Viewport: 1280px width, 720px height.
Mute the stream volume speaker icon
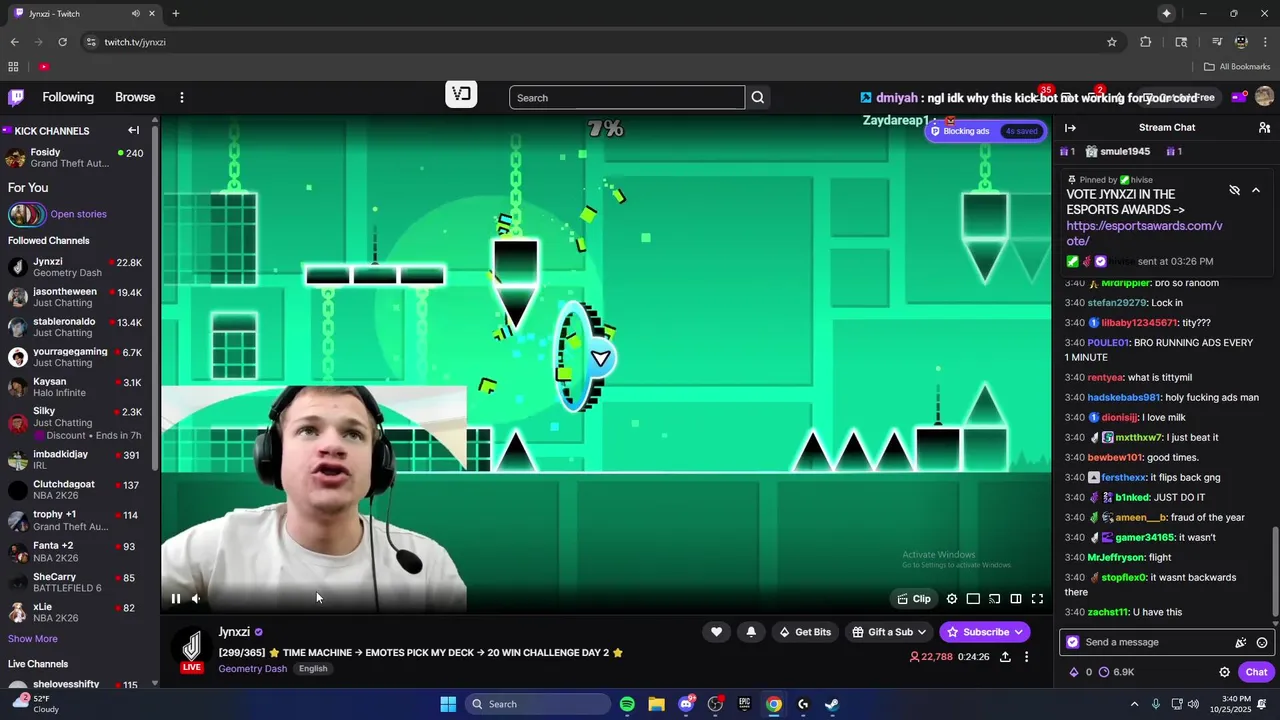(196, 599)
